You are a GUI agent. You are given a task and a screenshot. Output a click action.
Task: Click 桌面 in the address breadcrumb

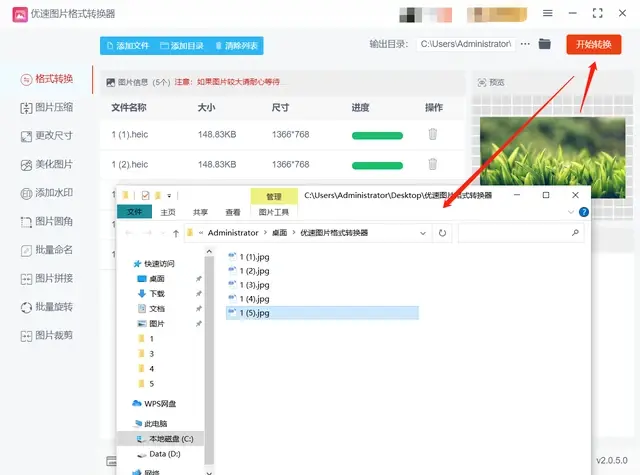pyautogui.click(x=280, y=233)
